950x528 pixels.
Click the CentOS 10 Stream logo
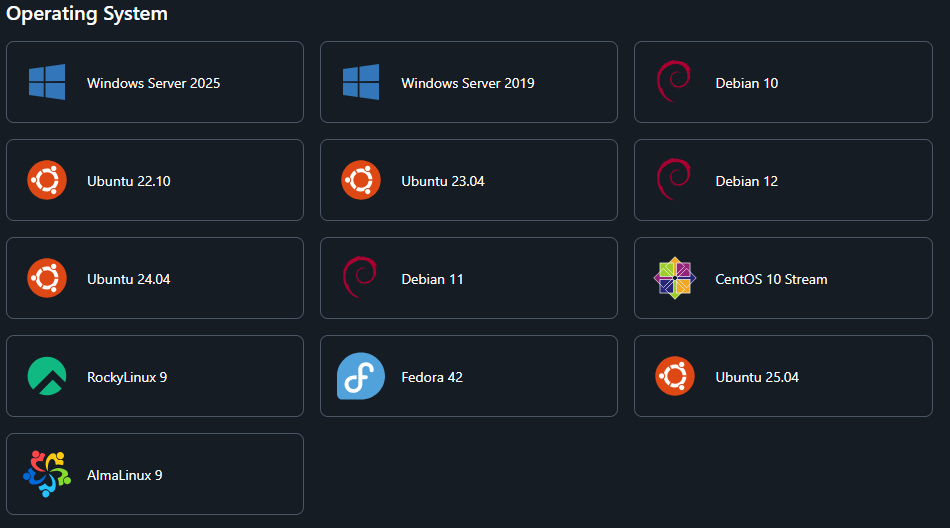pyautogui.click(x=674, y=278)
